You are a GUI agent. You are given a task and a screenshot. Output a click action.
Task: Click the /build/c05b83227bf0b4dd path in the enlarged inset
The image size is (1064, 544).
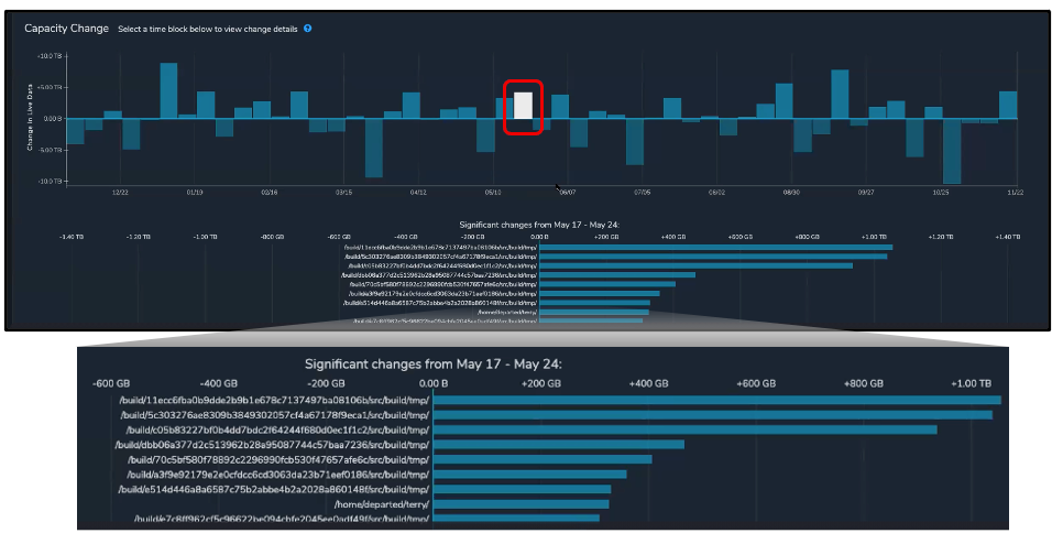pyautogui.click(x=272, y=430)
